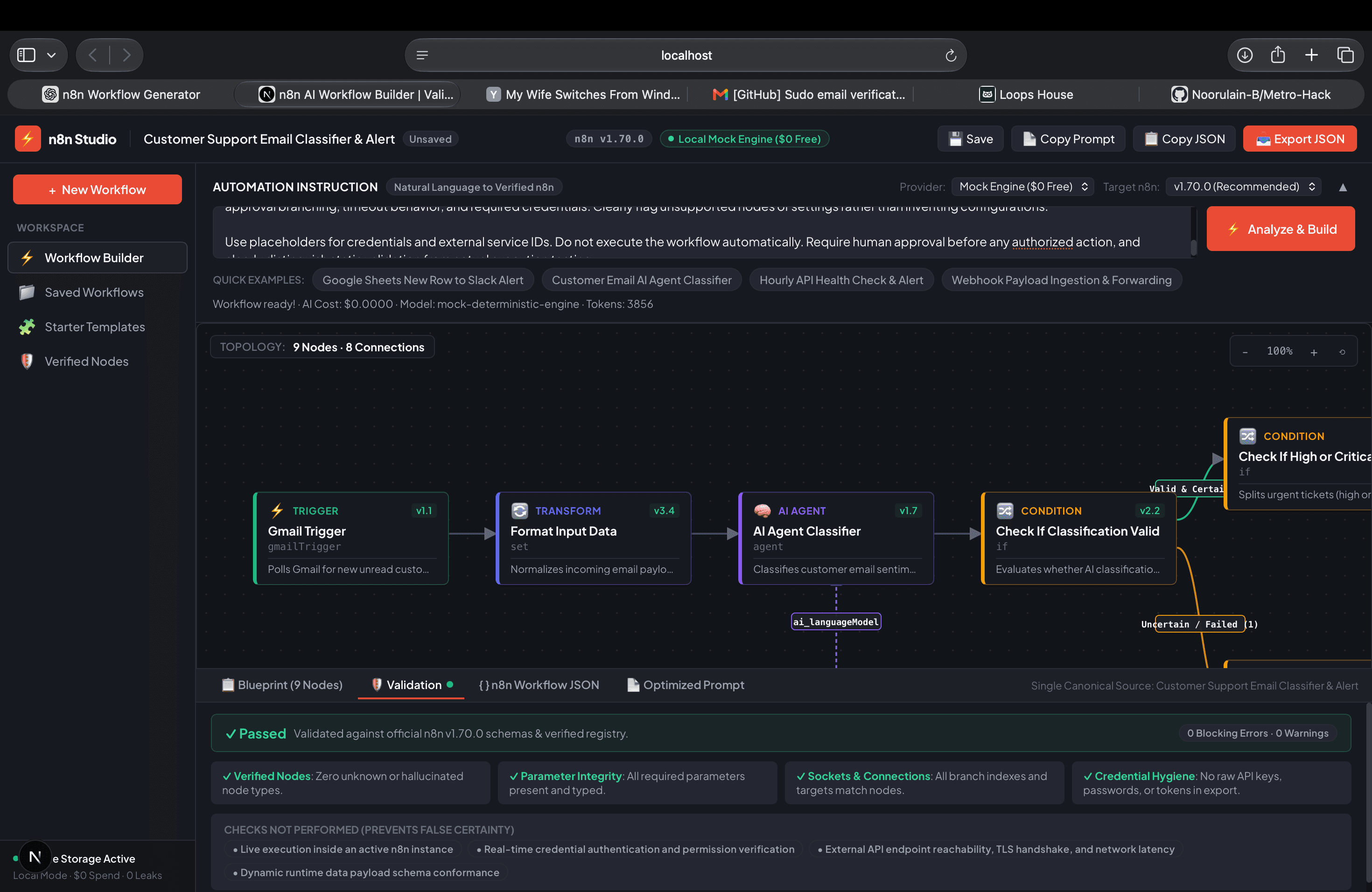Image resolution: width=1372 pixels, height=892 pixels.
Task: Switch to n8n Workflow Generator tab
Action: pyautogui.click(x=121, y=95)
